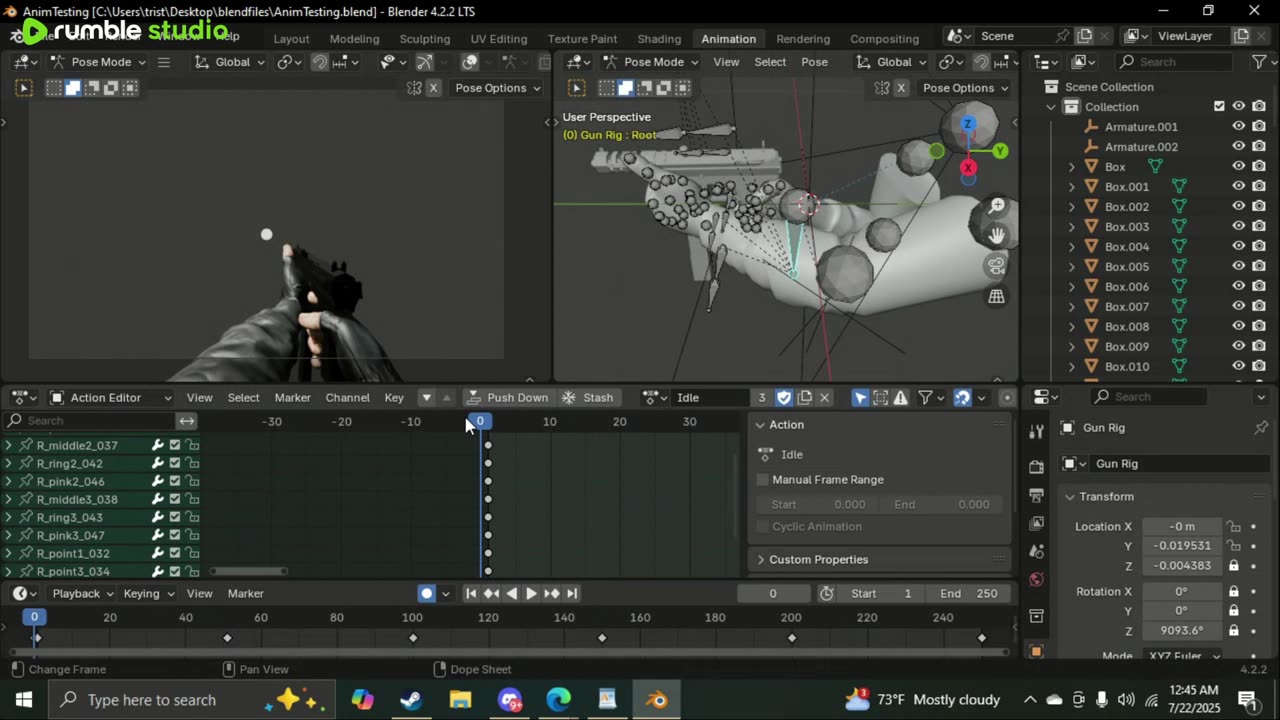This screenshot has width=1280, height=720.
Task: Toggle the Location X lock icon
Action: [1234, 526]
